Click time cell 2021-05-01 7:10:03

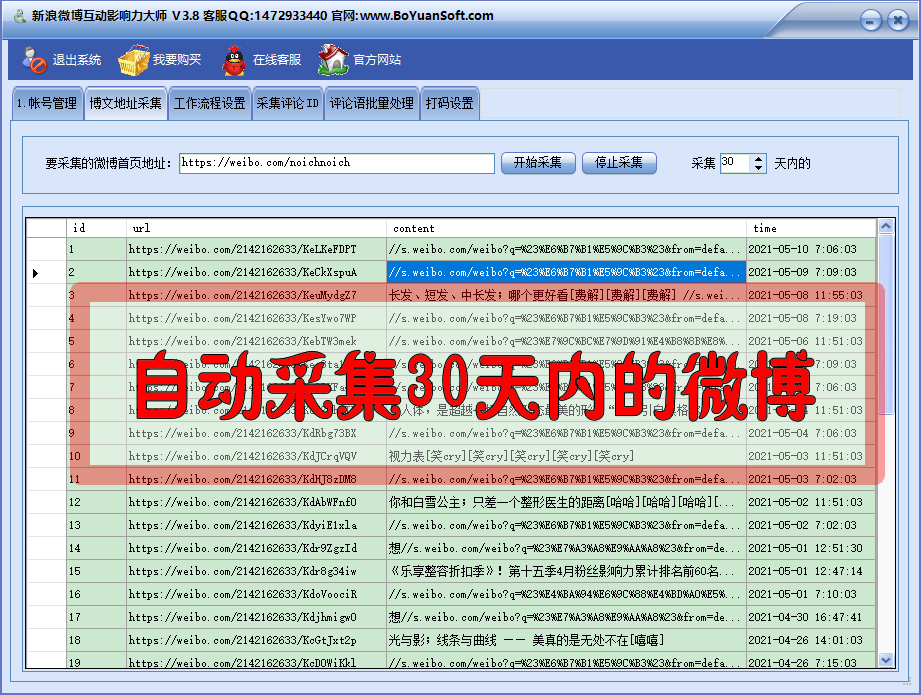pos(811,594)
